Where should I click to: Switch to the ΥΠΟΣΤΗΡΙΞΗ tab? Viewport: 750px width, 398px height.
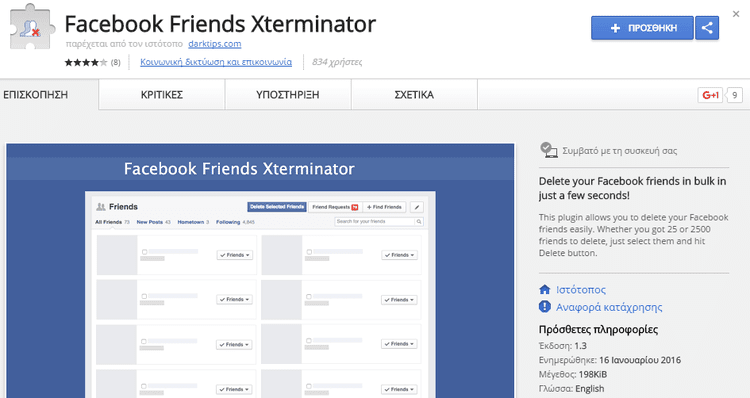(288, 95)
